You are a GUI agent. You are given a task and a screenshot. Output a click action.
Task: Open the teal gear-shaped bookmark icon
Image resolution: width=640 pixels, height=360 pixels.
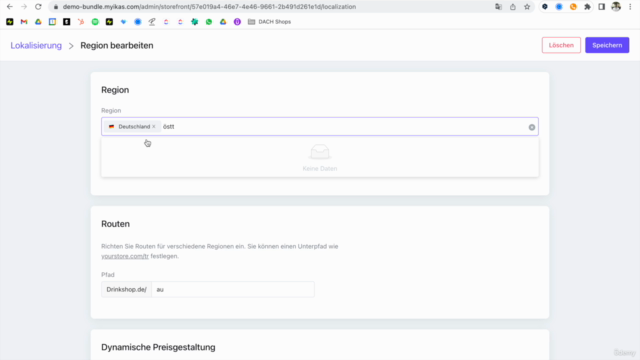pyautogui.click(x=195, y=22)
